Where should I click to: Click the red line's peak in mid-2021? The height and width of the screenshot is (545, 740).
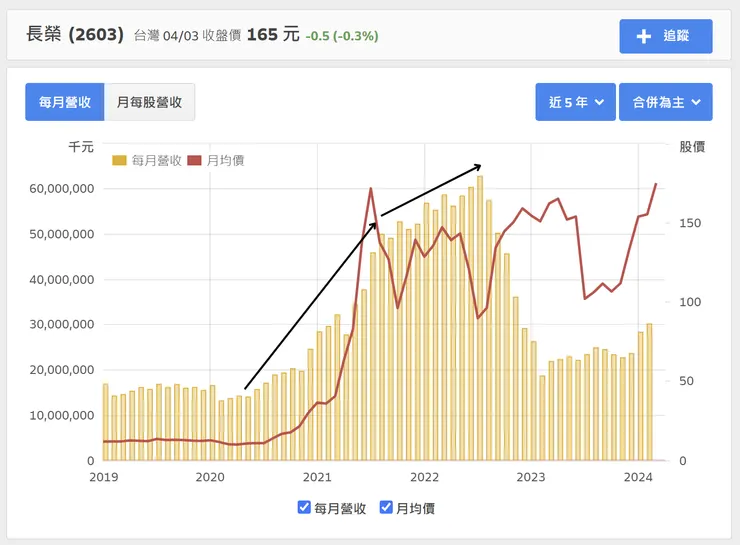tap(371, 188)
